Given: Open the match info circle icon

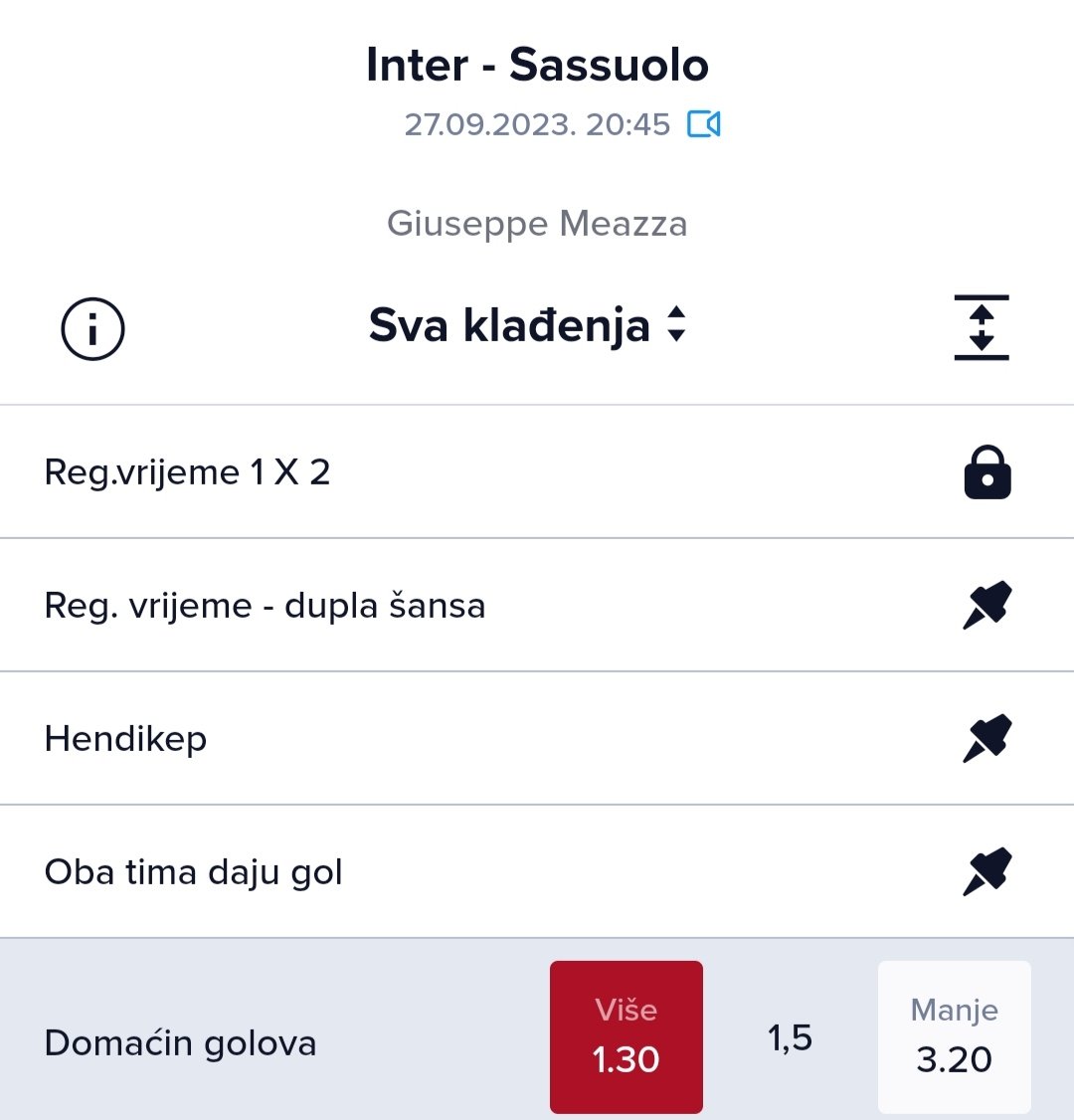Looking at the screenshot, I should [92, 327].
